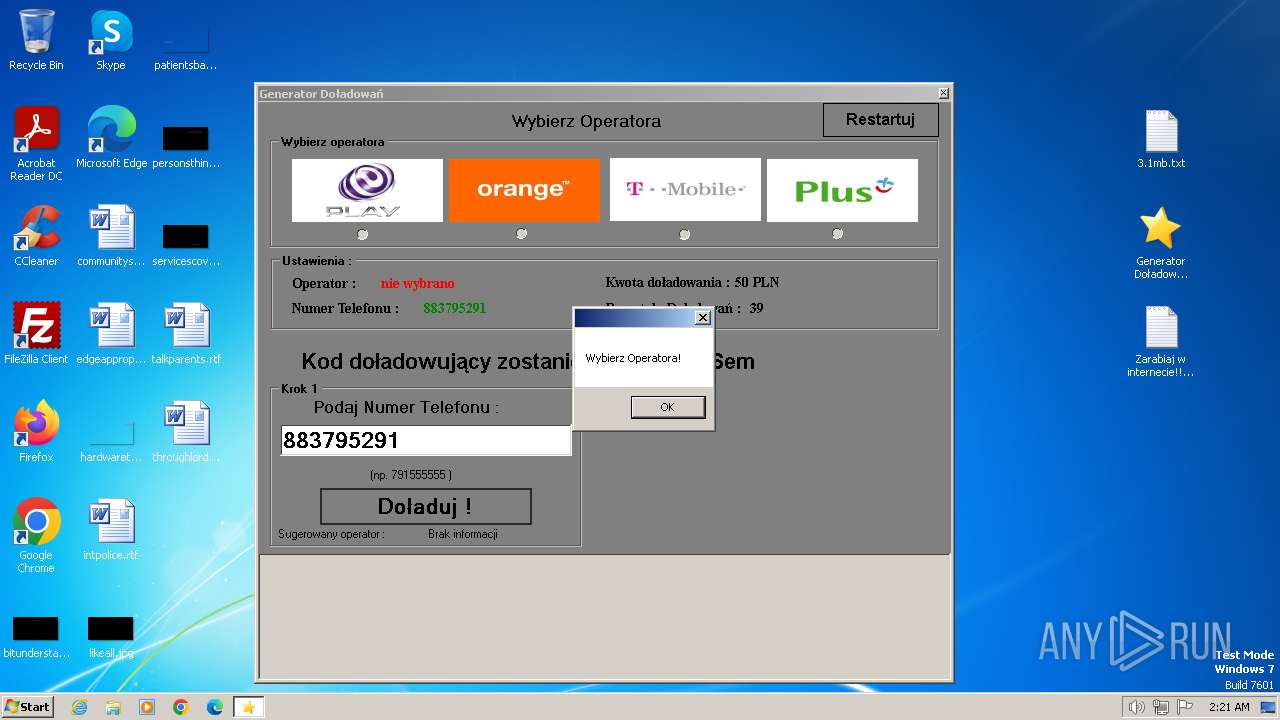Click the Restartuj button
This screenshot has height=720, width=1280.
coord(881,120)
